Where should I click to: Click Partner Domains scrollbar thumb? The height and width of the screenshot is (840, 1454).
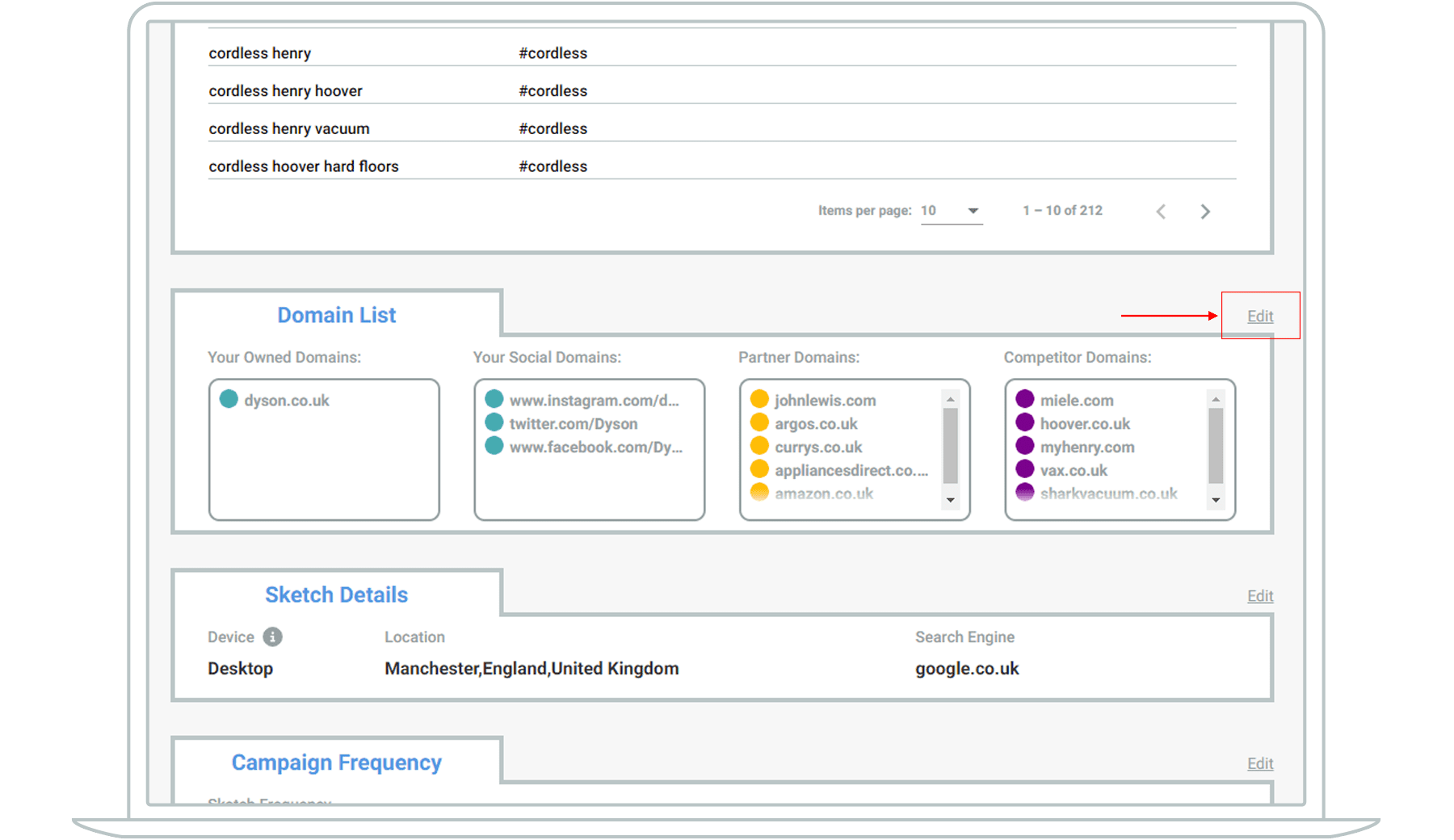[951, 446]
